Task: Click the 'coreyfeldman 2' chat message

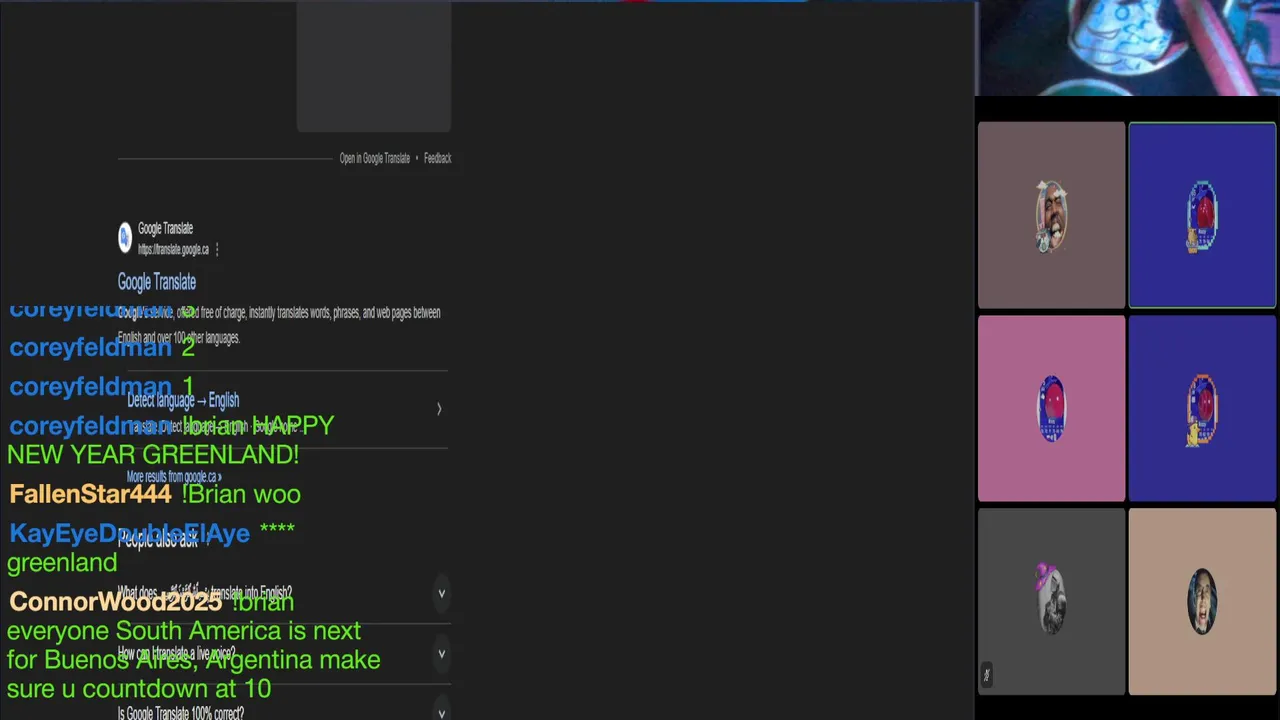Action: coord(102,348)
